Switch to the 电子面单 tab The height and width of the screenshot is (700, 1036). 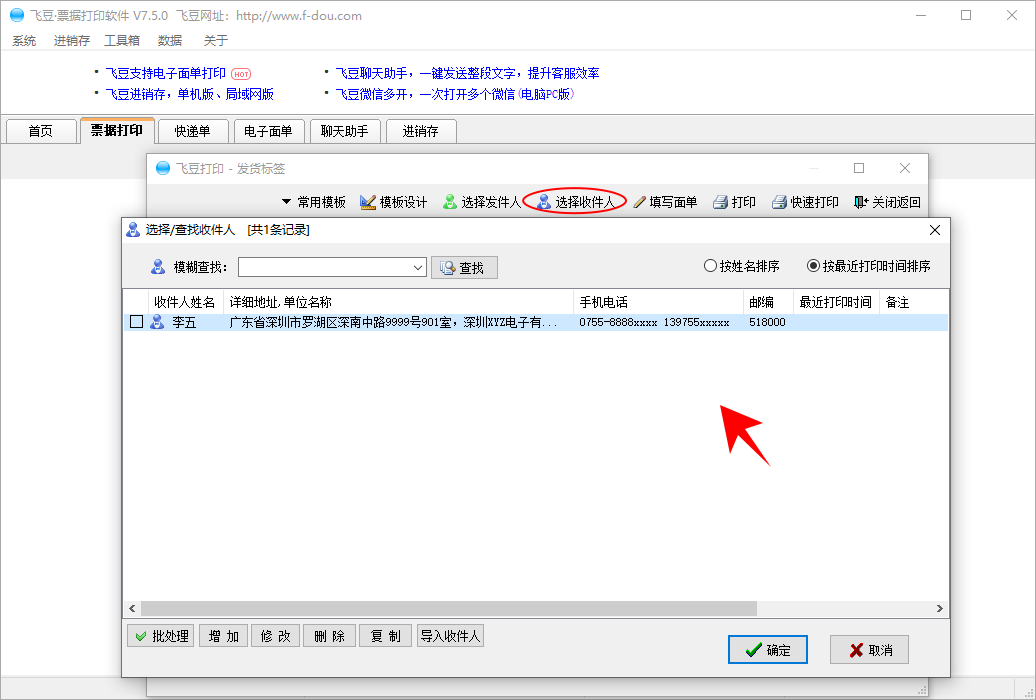coord(268,131)
